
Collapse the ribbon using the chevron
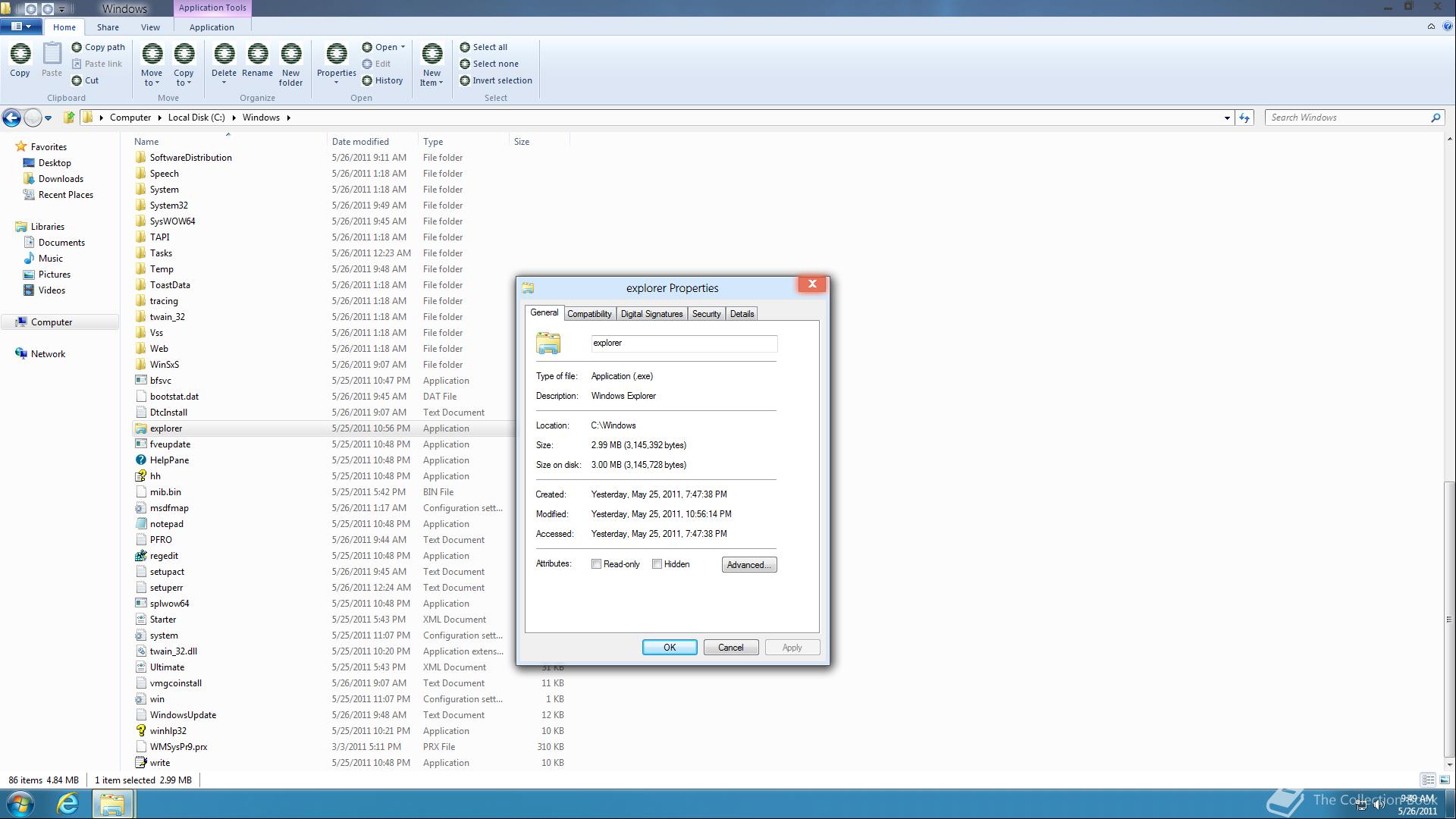(1431, 27)
